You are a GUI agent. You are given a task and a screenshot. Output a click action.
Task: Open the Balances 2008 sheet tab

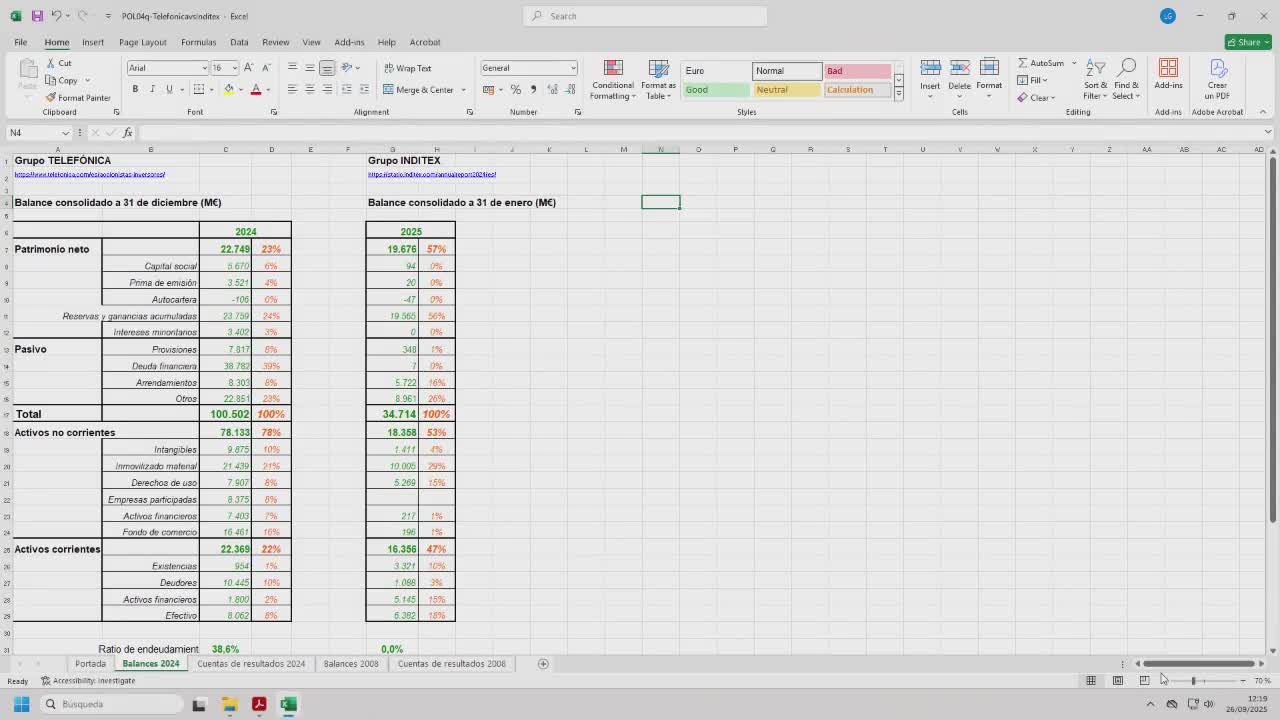pos(351,663)
